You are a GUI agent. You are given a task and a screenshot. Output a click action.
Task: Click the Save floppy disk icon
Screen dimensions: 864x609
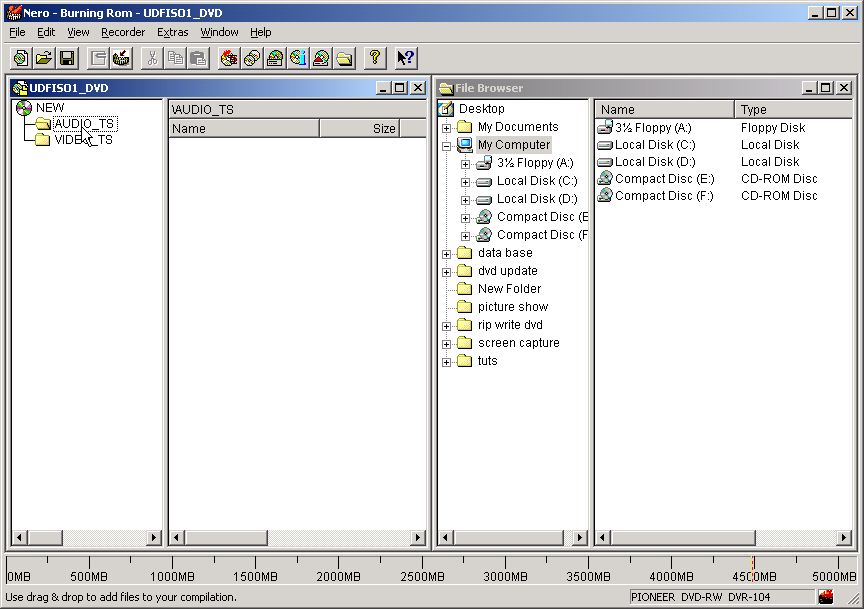[67, 58]
